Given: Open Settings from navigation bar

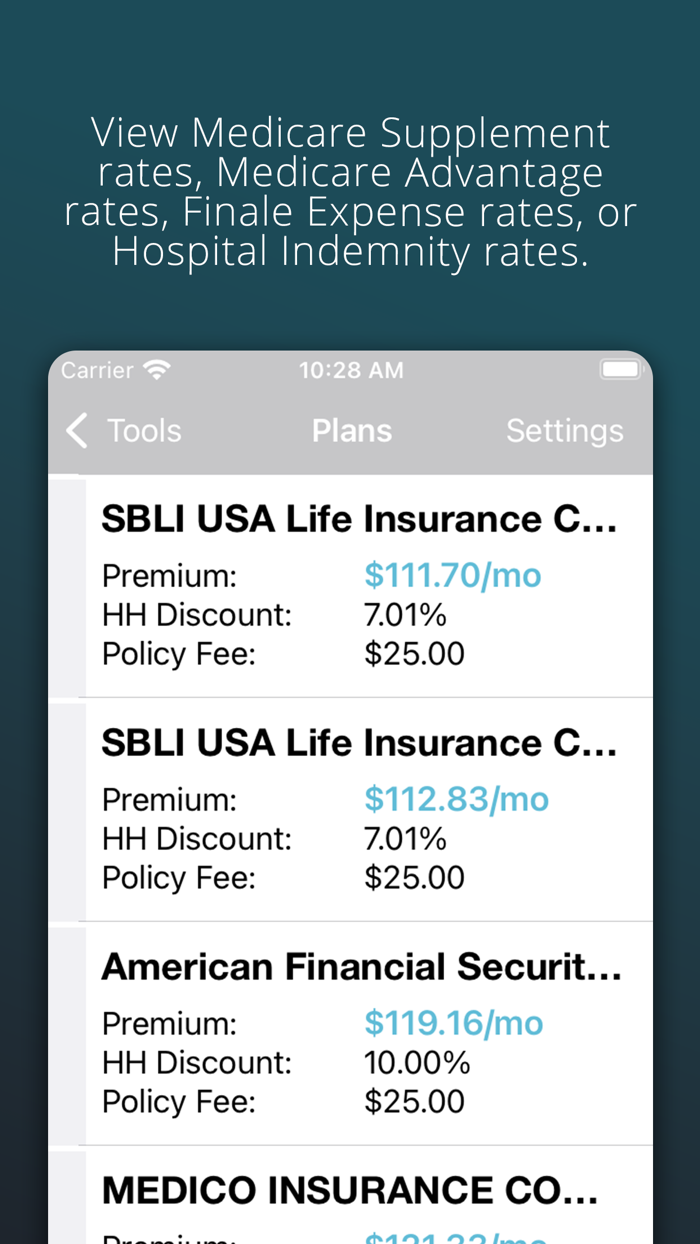Looking at the screenshot, I should point(564,431).
